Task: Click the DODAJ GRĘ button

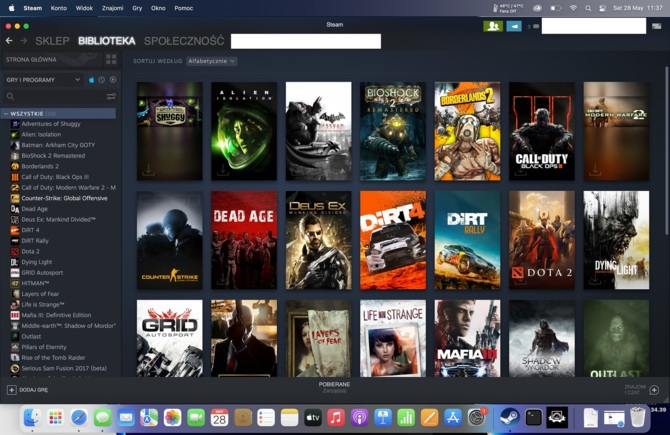Action: point(27,390)
